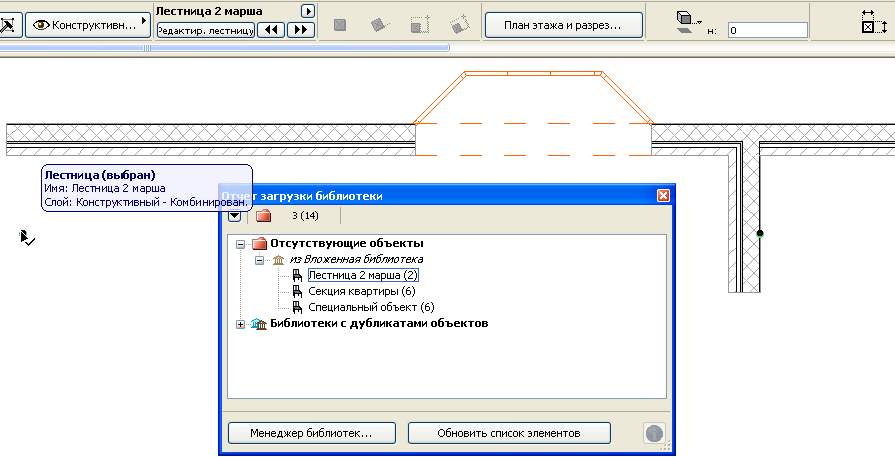895x457 pixels.
Task: Collapse the Отсутствующие объекты tree node
Action: click(240, 244)
